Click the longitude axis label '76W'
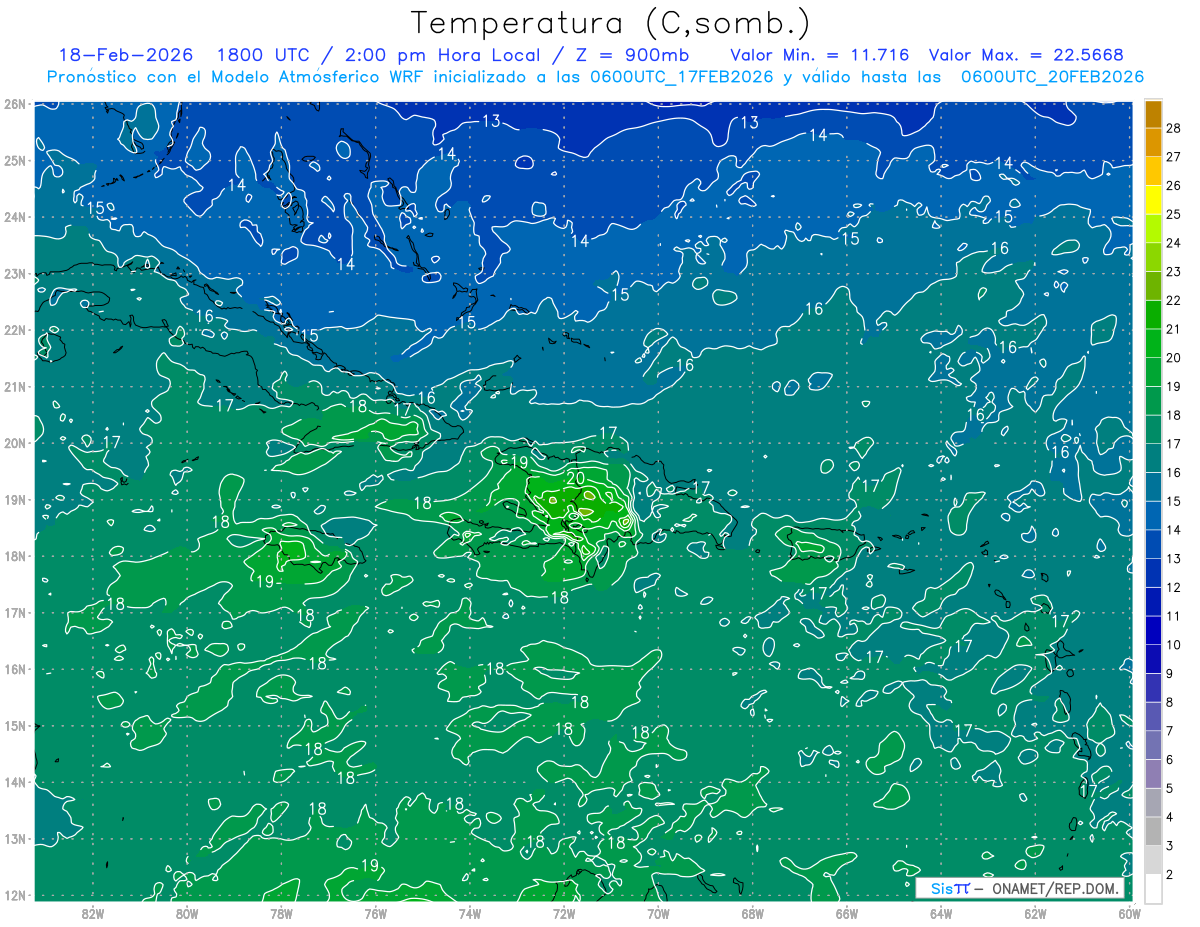The height and width of the screenshot is (927, 1200). pos(375,913)
